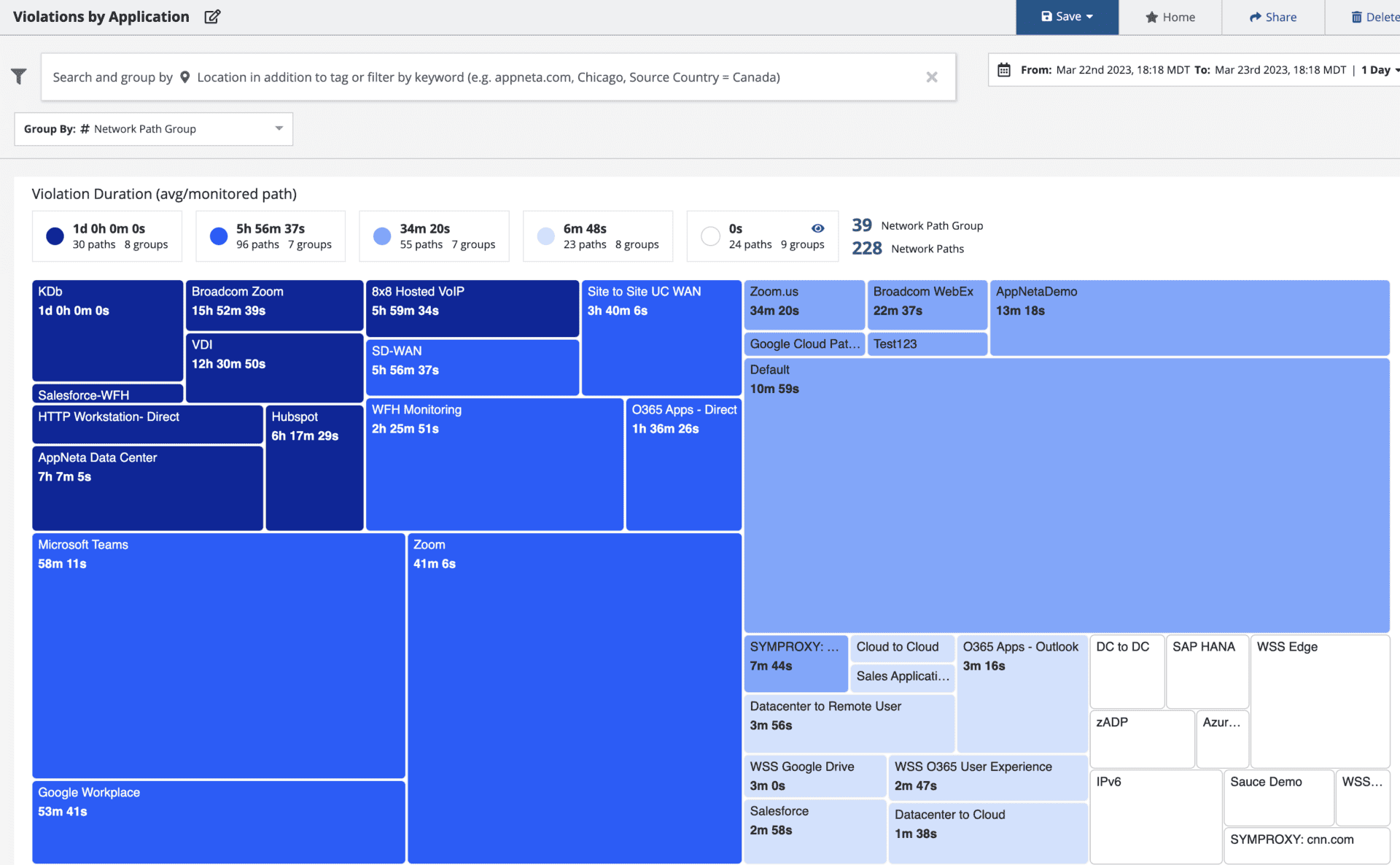Clear the search with the X icon
This screenshot has height=865, width=1400.
coord(931,77)
